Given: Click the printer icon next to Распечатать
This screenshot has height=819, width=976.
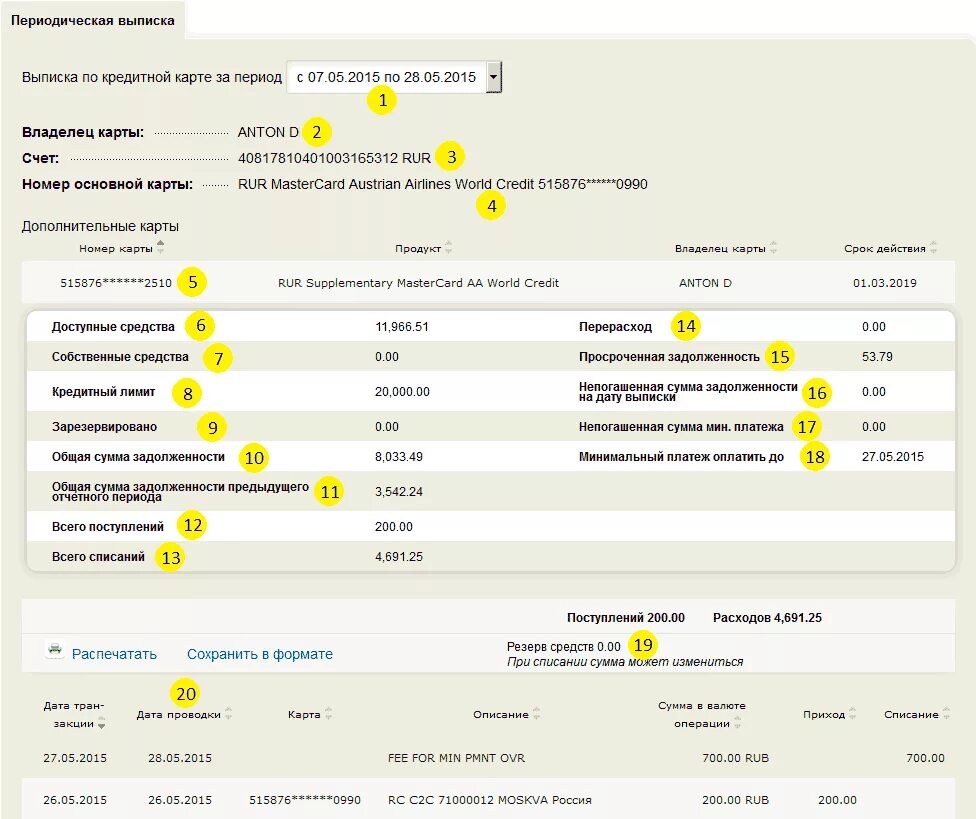Looking at the screenshot, I should tap(55, 650).
